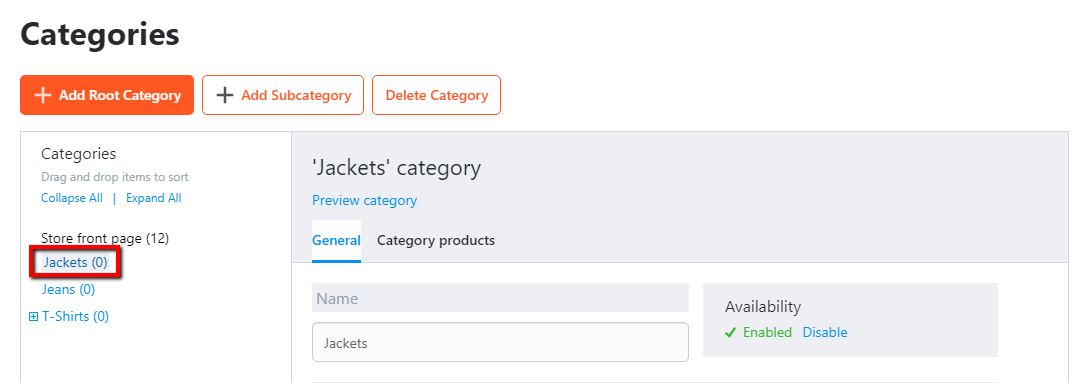
Task: Click the plus icon on Add Subcategory
Action: coord(225,95)
